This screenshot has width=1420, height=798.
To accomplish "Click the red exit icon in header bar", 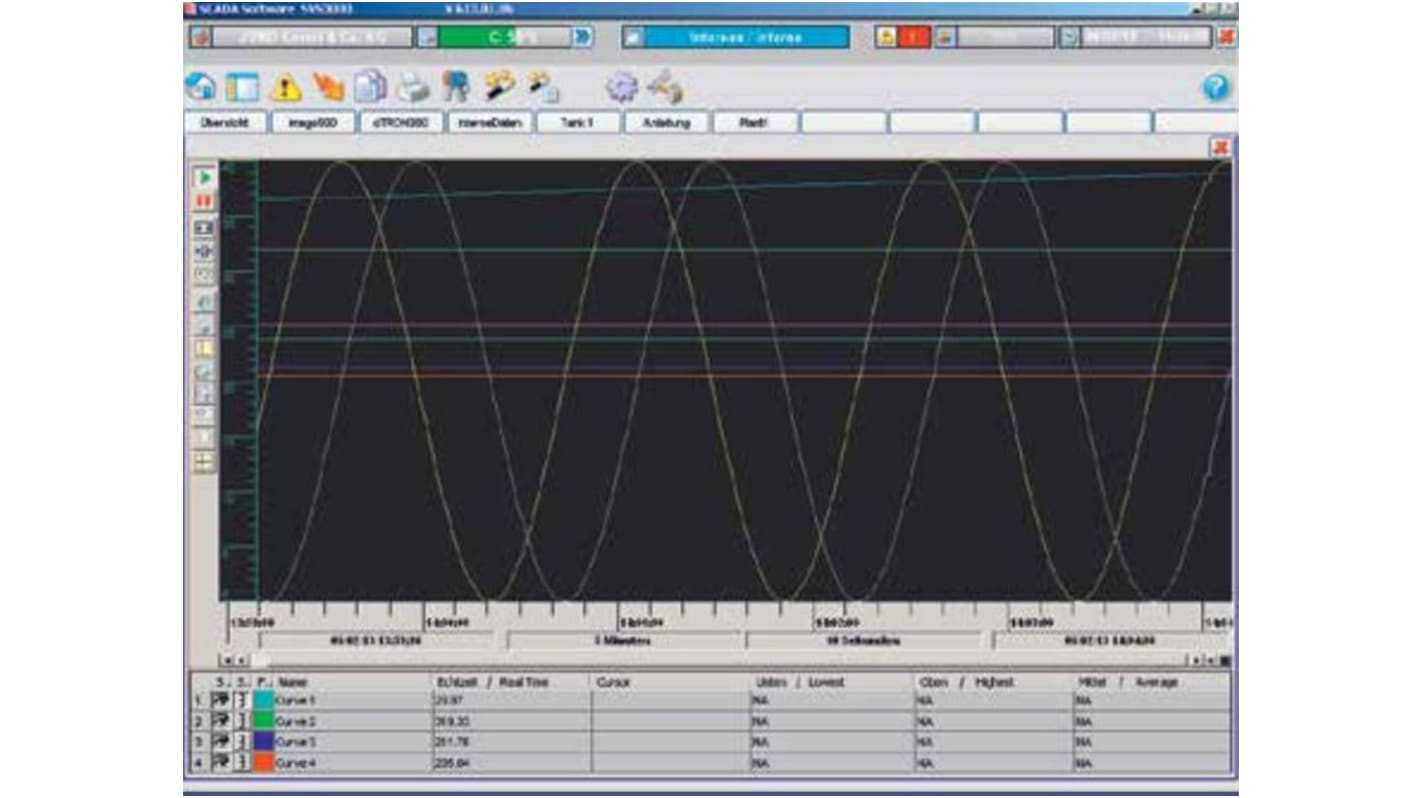I will pyautogui.click(x=1226, y=37).
